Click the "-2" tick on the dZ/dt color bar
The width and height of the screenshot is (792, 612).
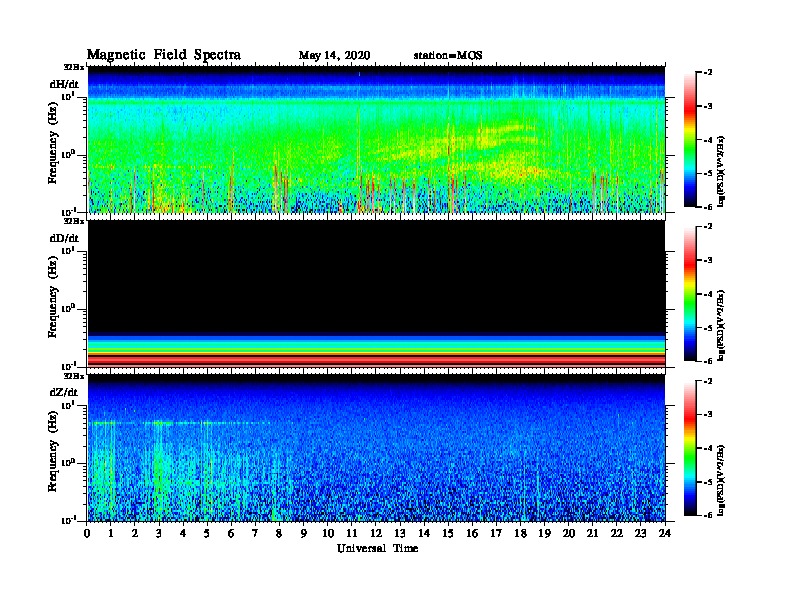coord(708,382)
